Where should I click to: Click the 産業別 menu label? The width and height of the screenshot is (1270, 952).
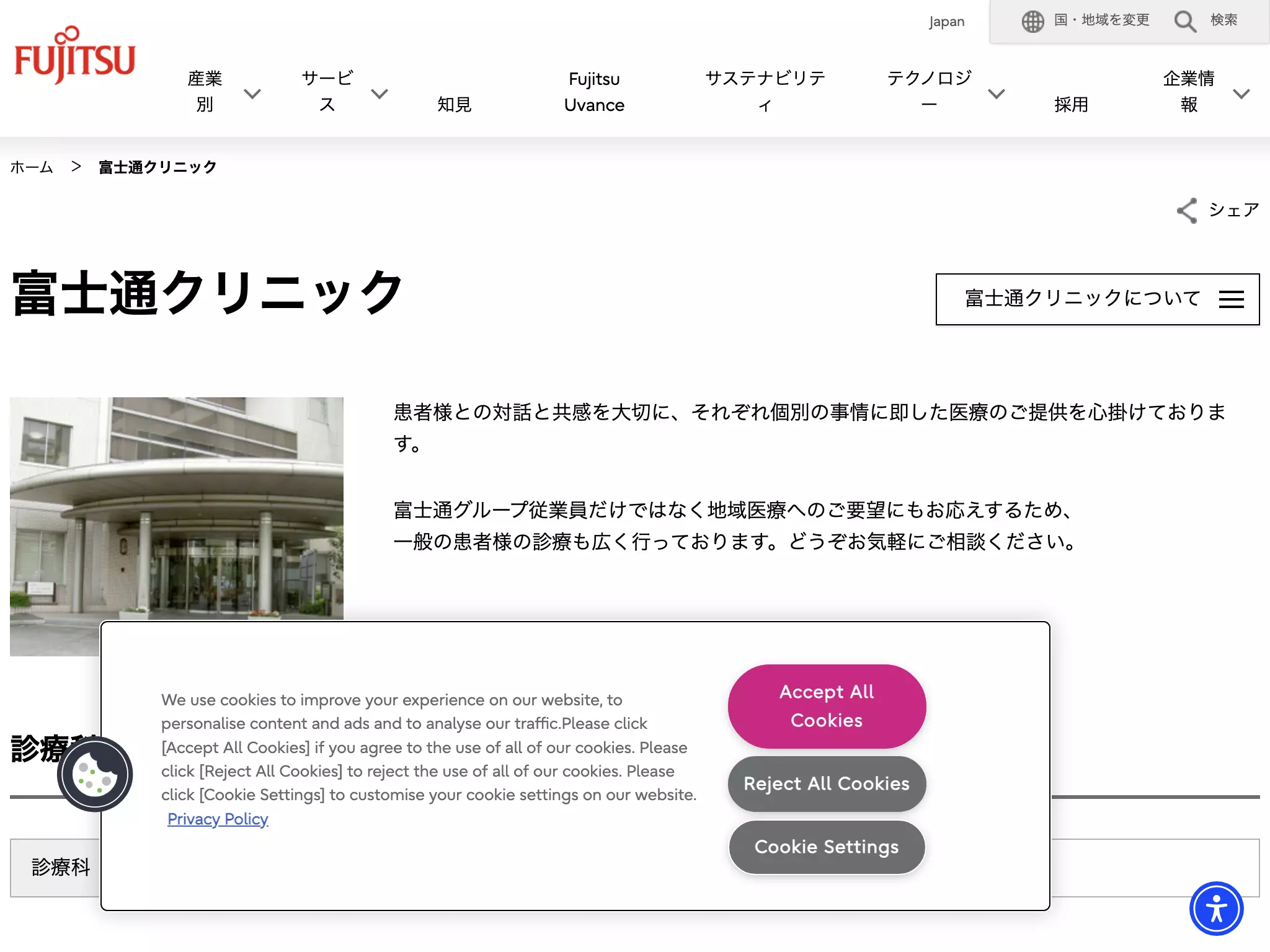click(x=205, y=91)
